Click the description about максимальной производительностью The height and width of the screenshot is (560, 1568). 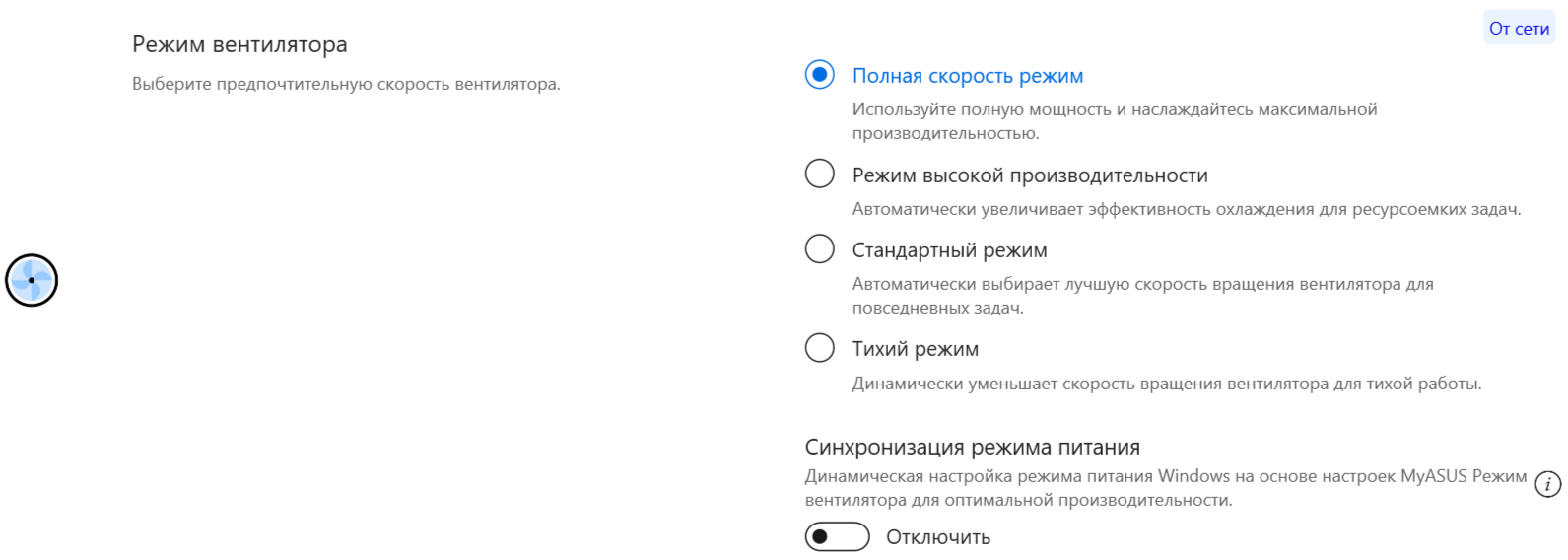coord(1114,121)
